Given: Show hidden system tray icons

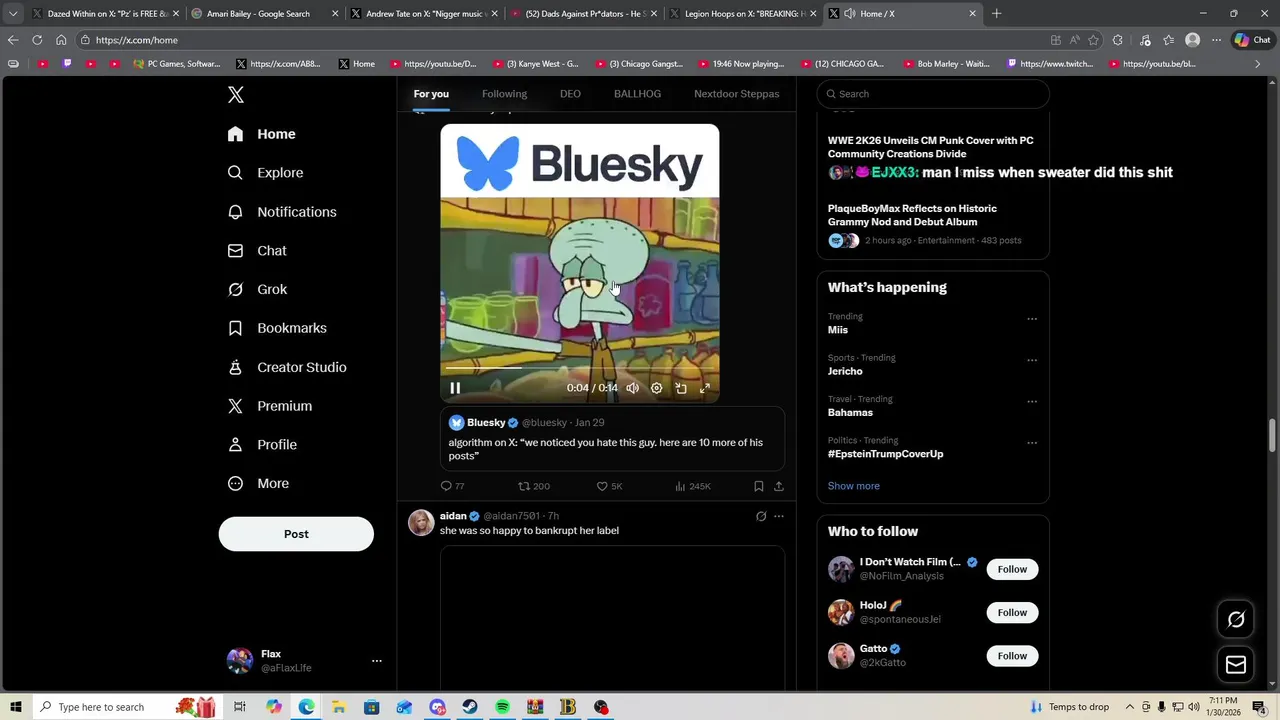Looking at the screenshot, I should [1130, 707].
